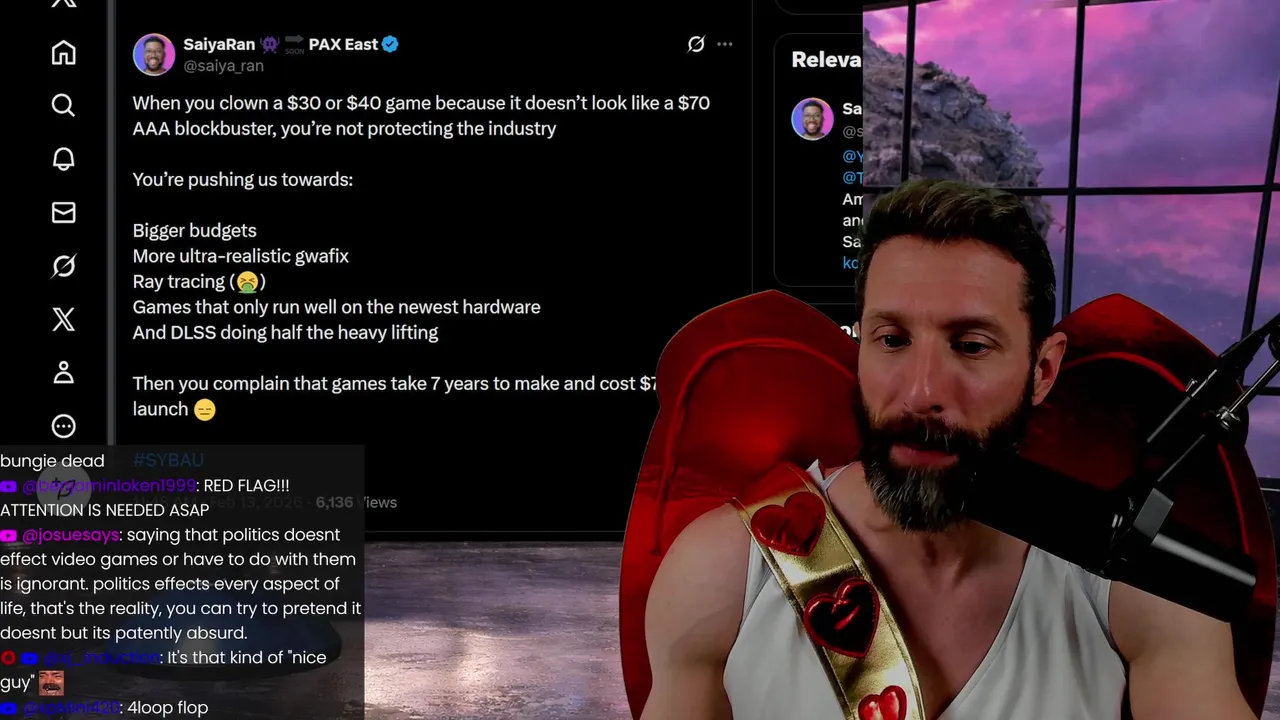The image size is (1280, 720).
Task: Open the X Premium icon in sidebar
Action: tap(63, 319)
